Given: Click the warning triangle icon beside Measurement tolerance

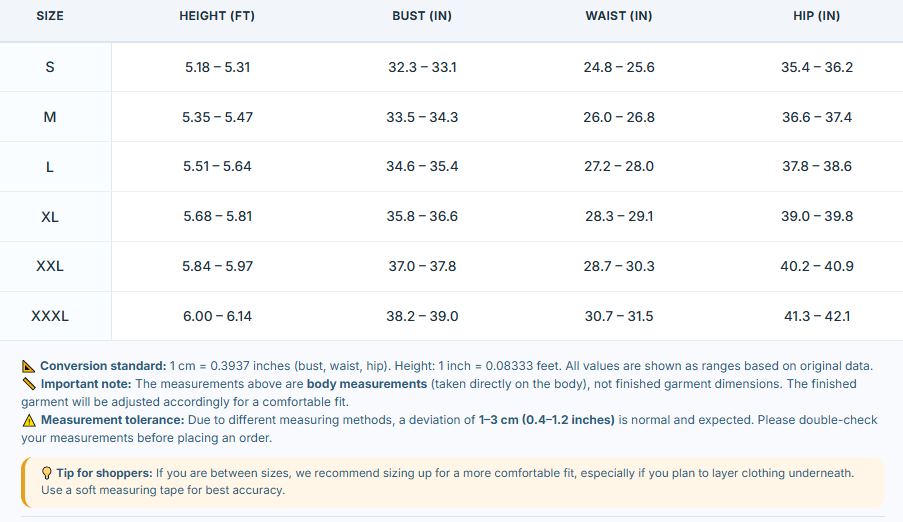Looking at the screenshot, I should pos(29,421).
